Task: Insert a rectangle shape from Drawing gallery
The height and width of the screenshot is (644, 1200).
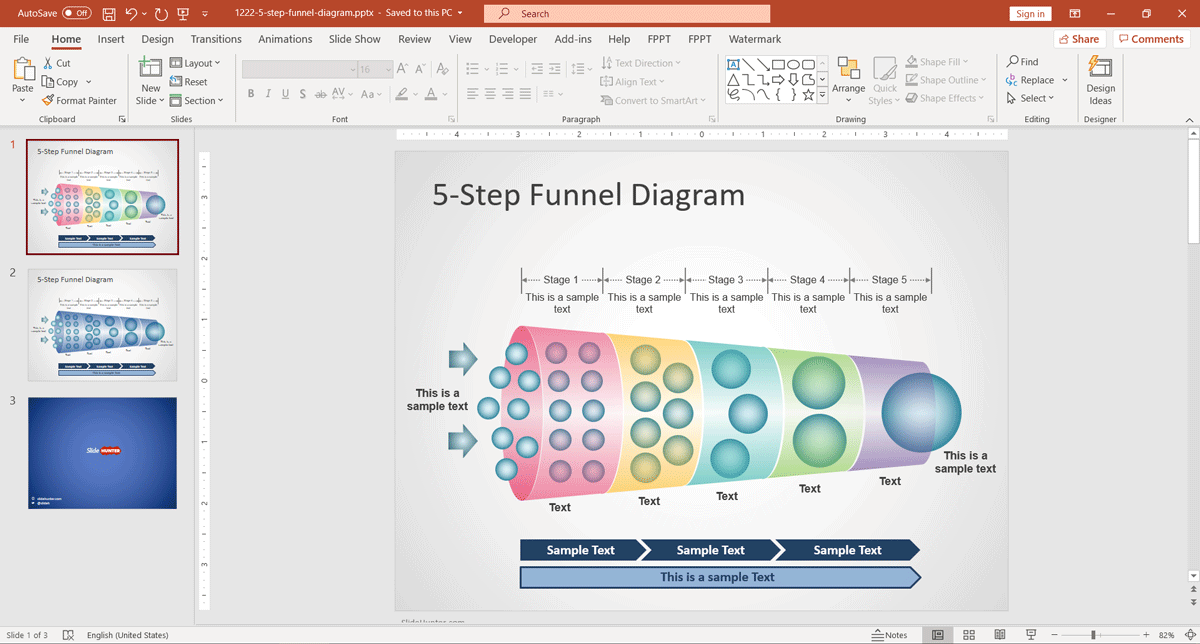Action: click(780, 63)
